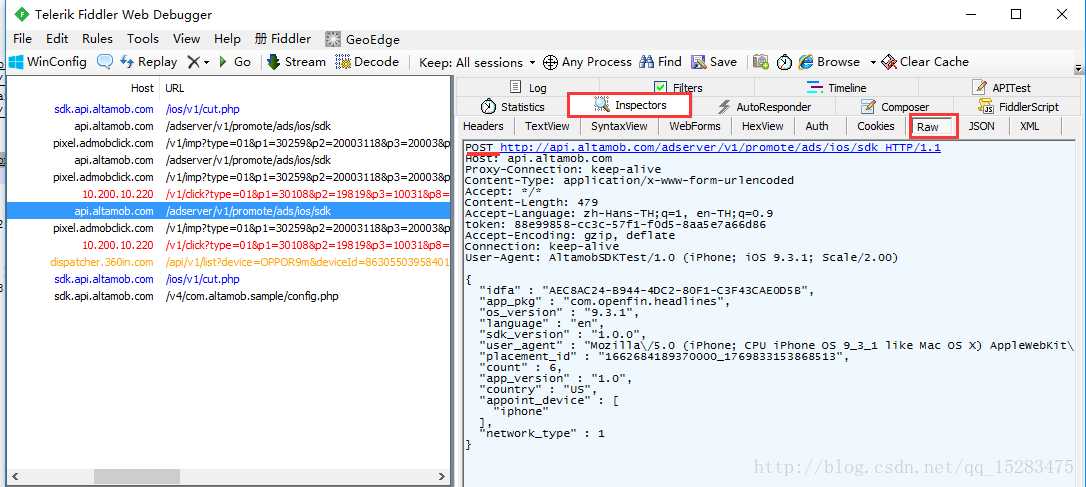1086x487 pixels.
Task: Switch to the Filters tab
Action: 678,87
